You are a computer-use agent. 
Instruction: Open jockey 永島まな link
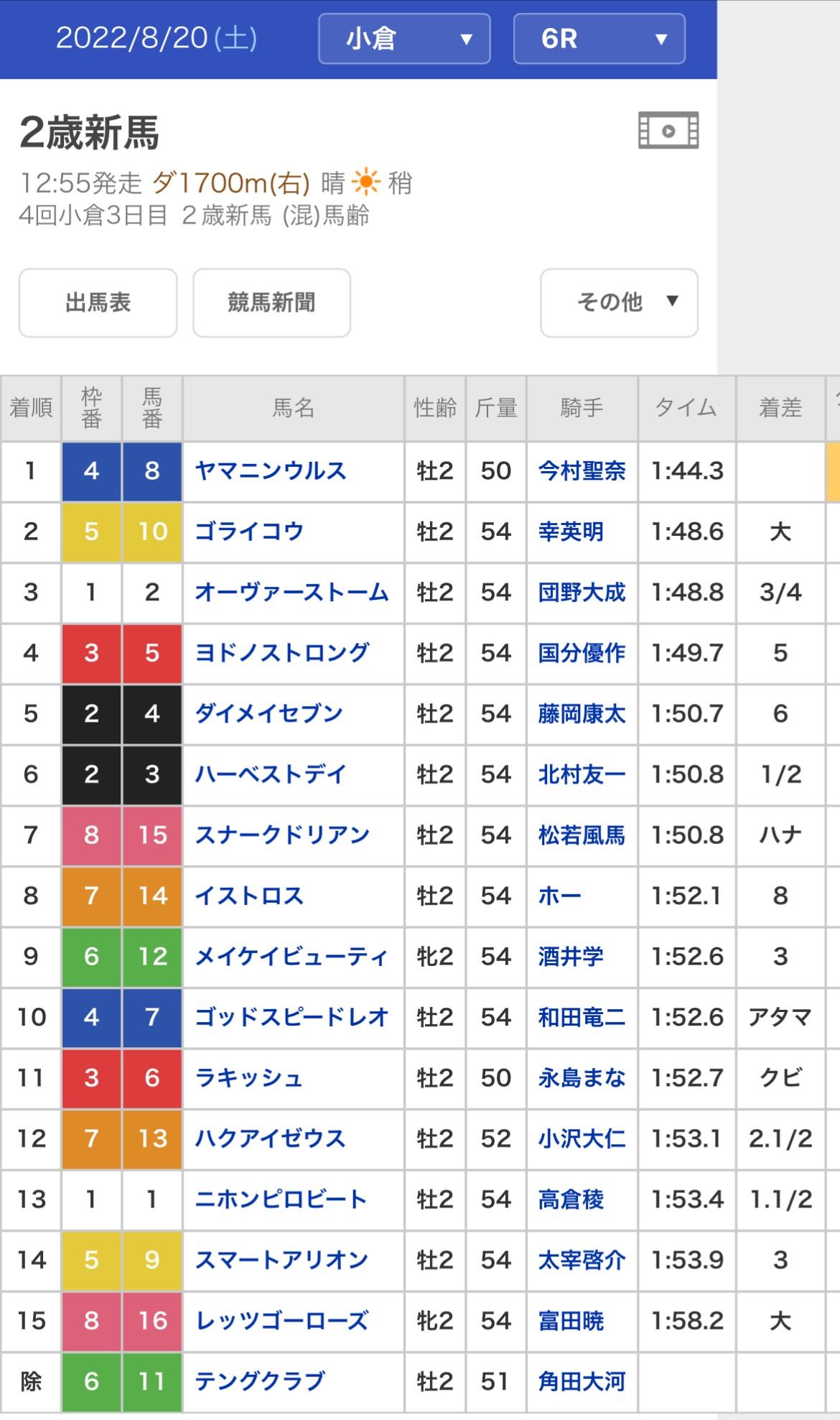582,1078
